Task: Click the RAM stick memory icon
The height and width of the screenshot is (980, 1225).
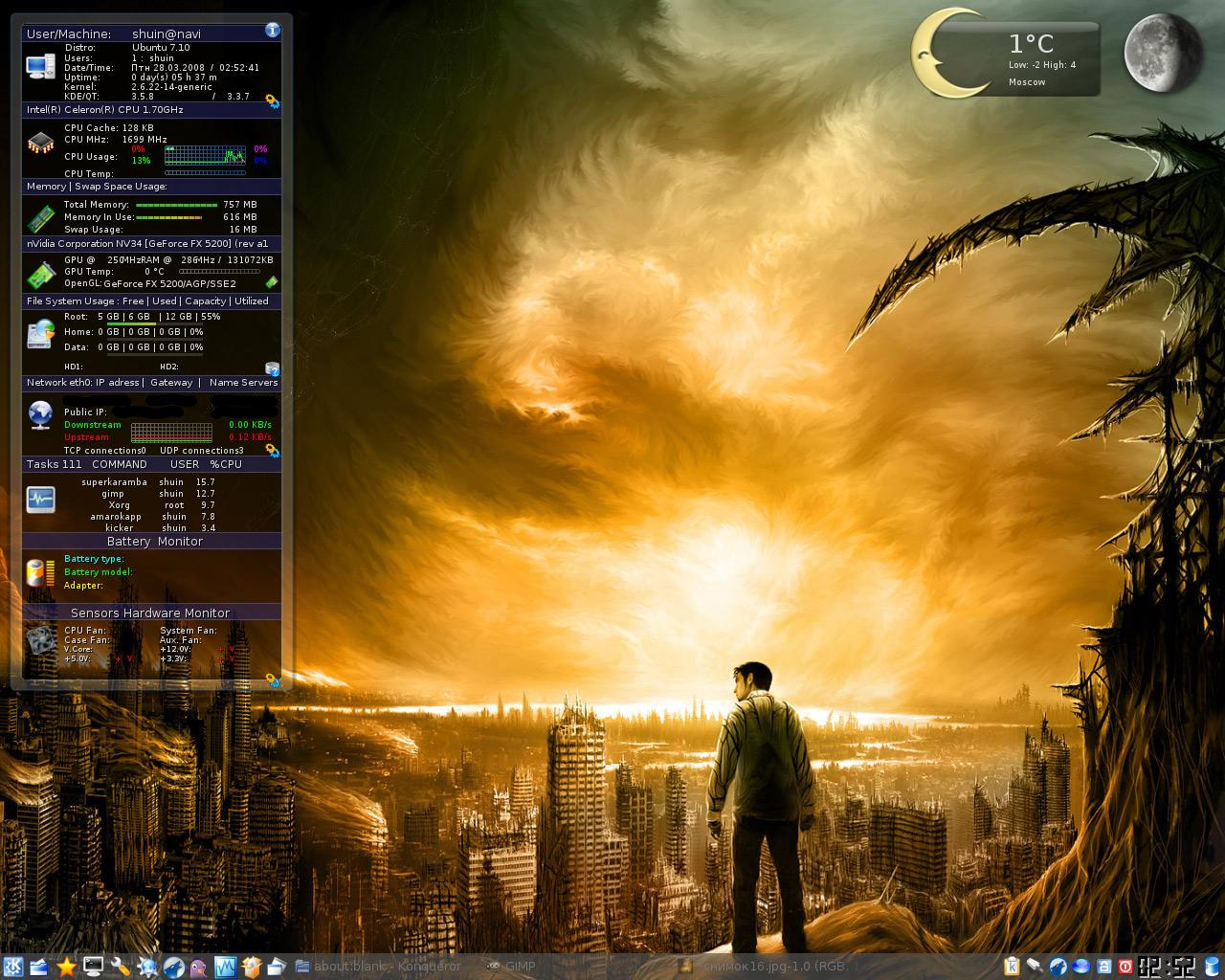Action: [40, 218]
